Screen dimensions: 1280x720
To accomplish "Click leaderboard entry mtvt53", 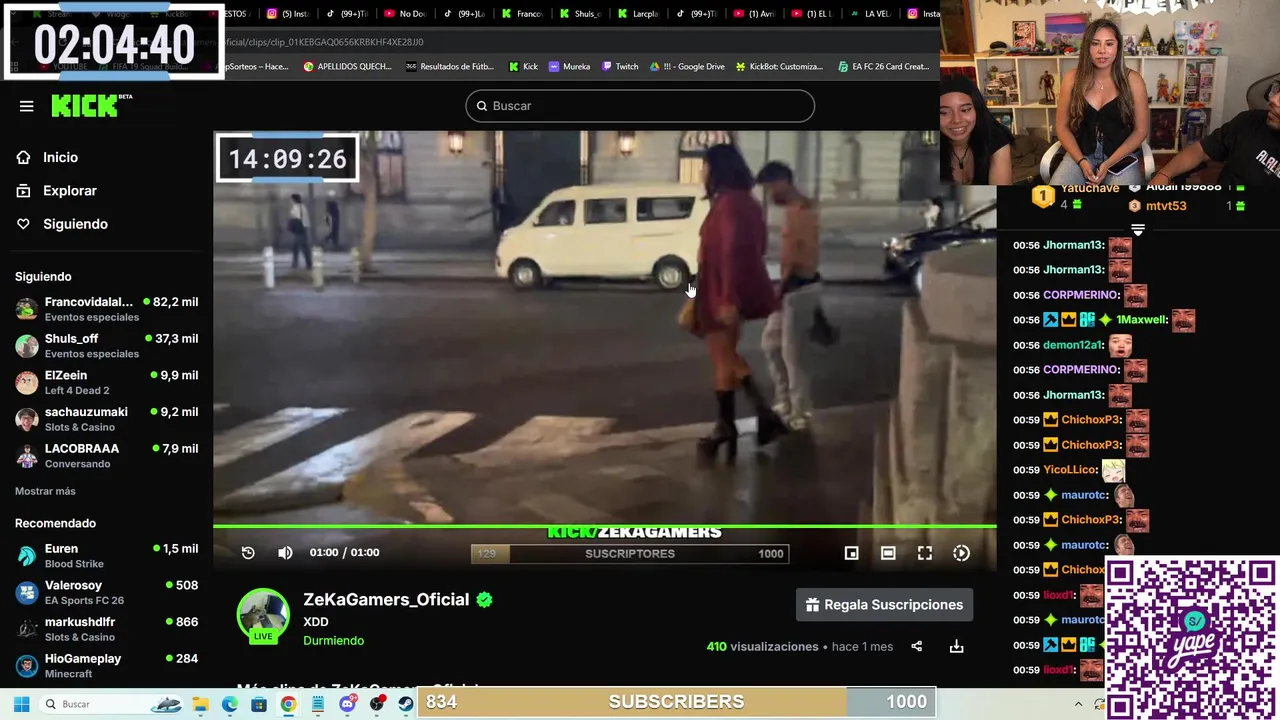I will coord(1166,206).
